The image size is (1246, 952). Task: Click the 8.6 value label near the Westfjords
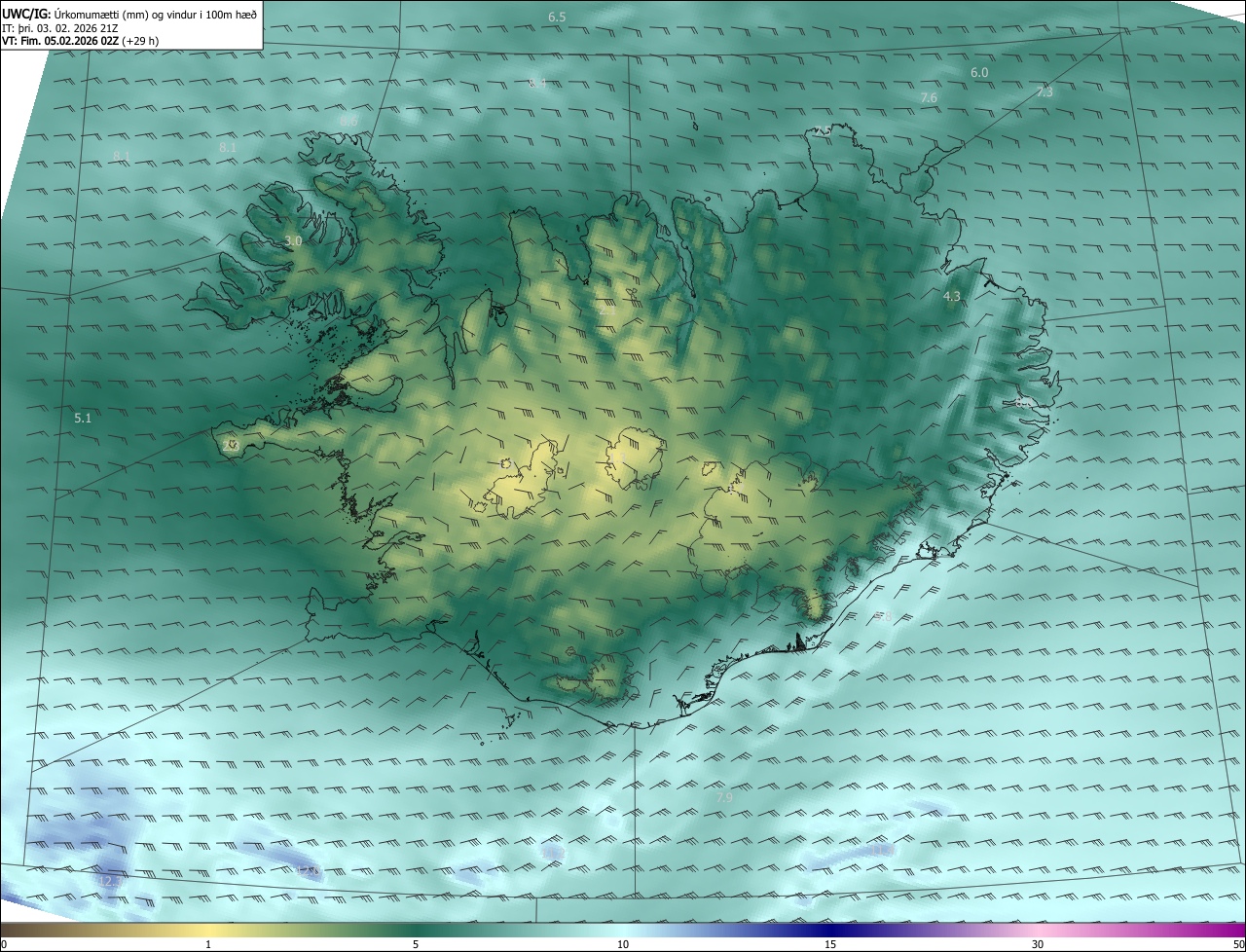coord(348,121)
